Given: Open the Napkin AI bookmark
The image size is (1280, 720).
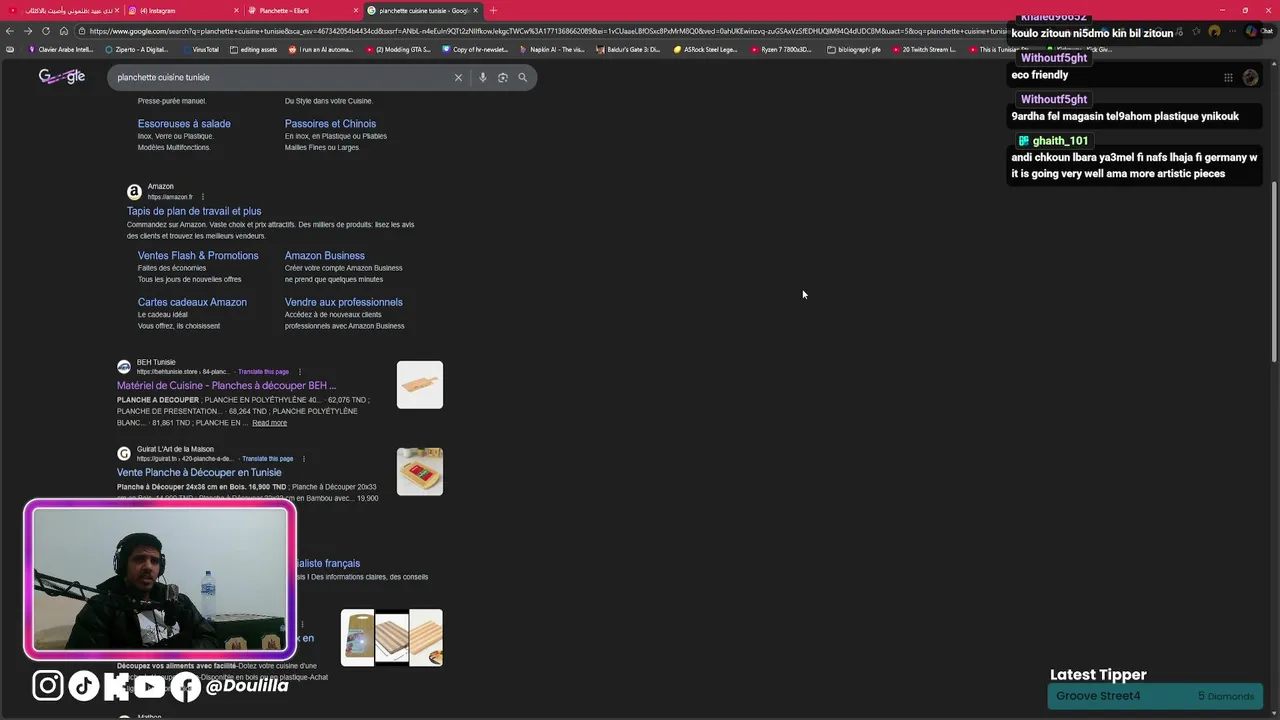Looking at the screenshot, I should point(553,49).
